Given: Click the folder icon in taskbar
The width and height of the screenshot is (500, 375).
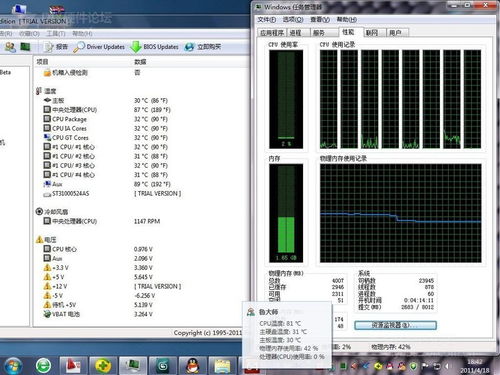Looking at the screenshot, I should pos(222,366).
